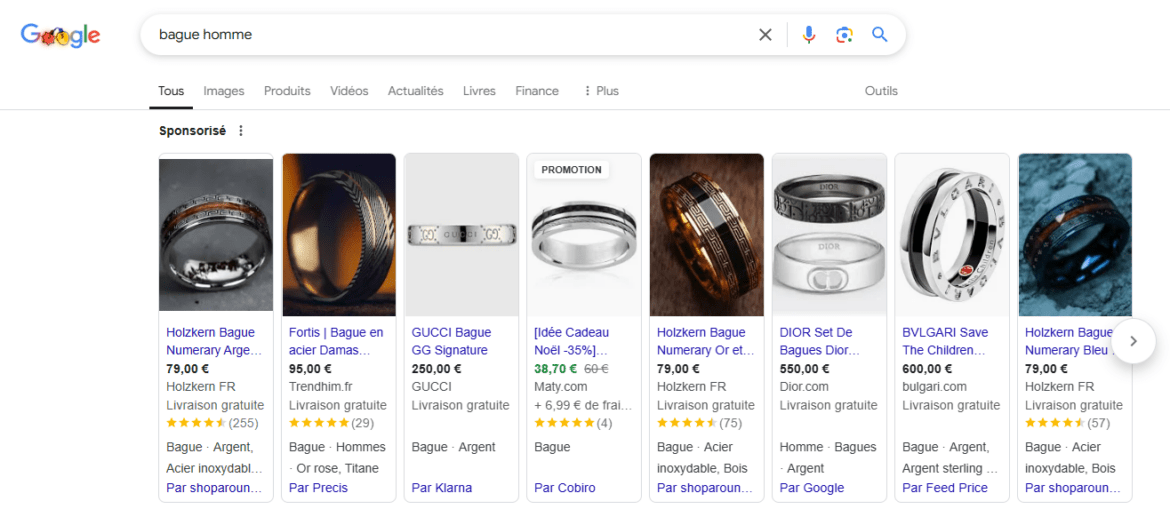This screenshot has width=1170, height=517.
Task: Click the PROMOTION badge on Maty ring
Action: 572,170
